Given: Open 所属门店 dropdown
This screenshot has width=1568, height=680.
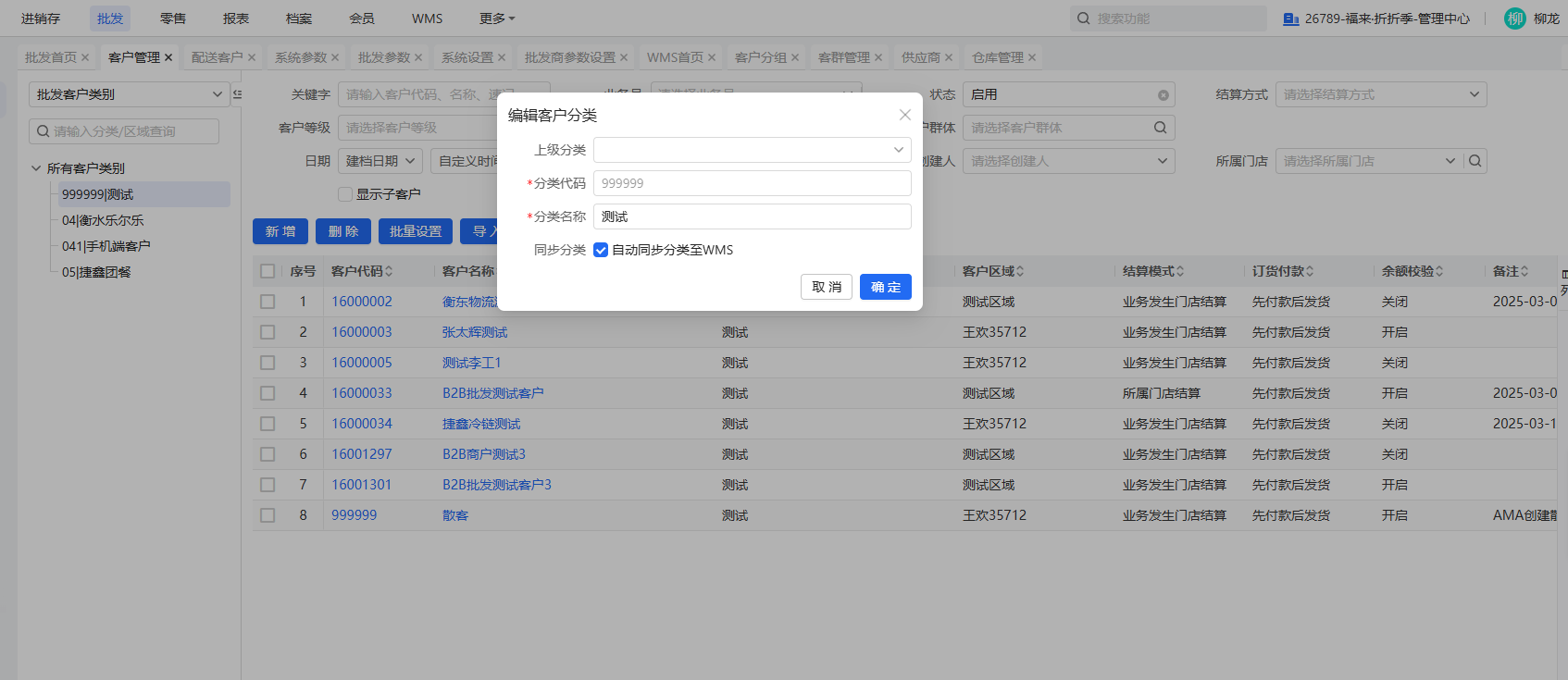Looking at the screenshot, I should [x=1368, y=161].
